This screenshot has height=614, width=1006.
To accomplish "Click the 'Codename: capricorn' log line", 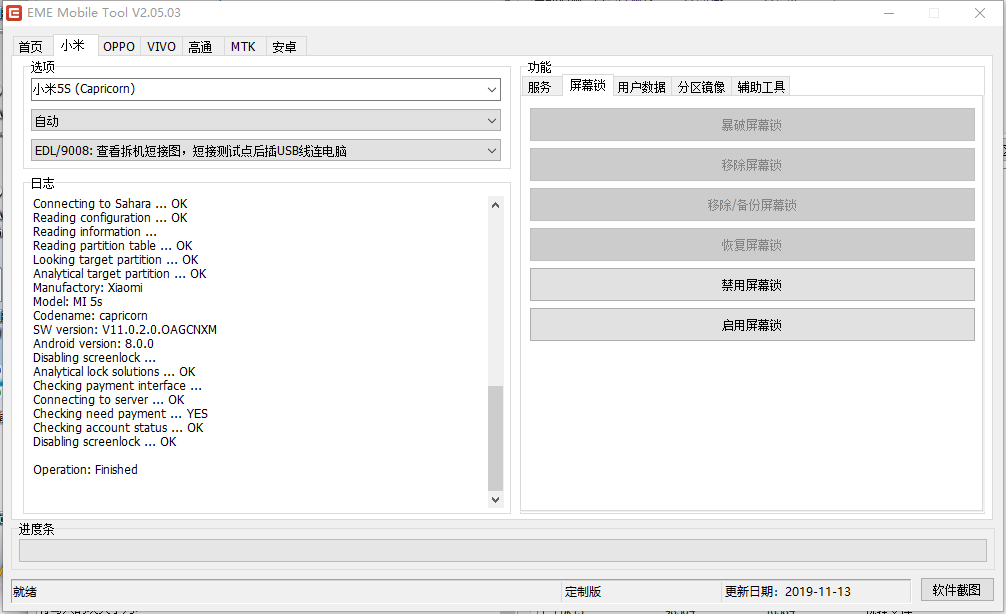I will tap(90, 316).
